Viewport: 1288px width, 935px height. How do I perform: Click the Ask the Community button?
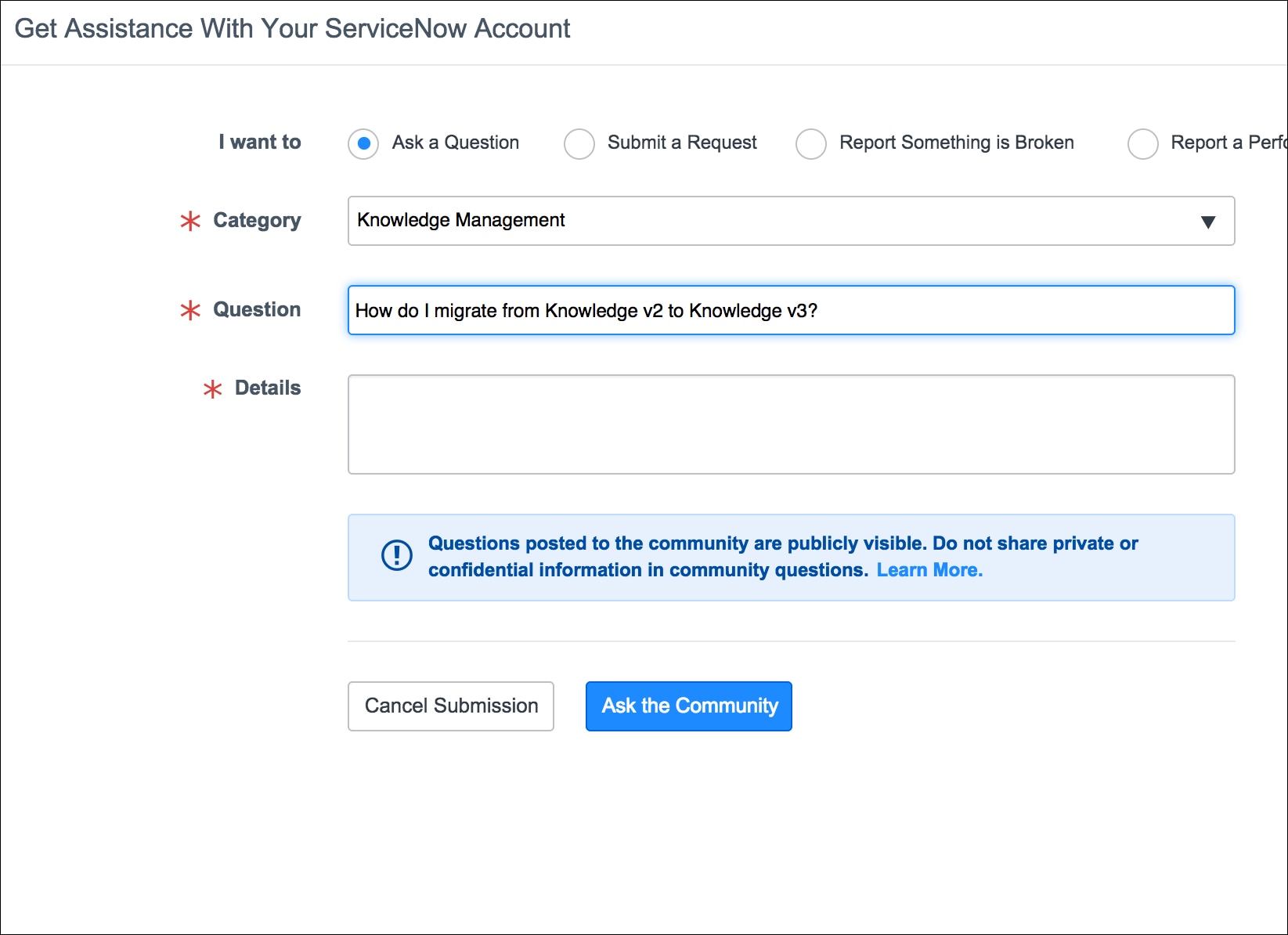point(689,706)
